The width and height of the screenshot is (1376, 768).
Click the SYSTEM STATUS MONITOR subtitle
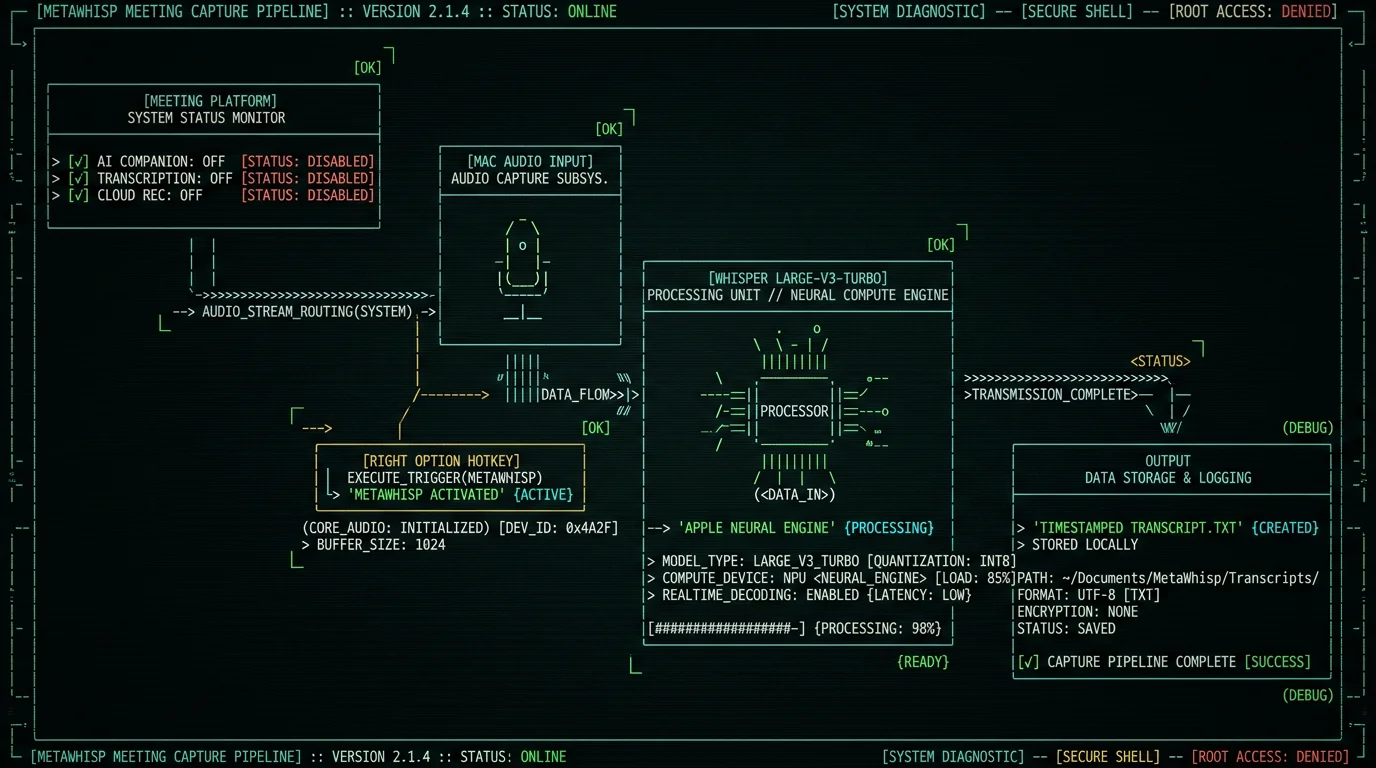pos(206,118)
